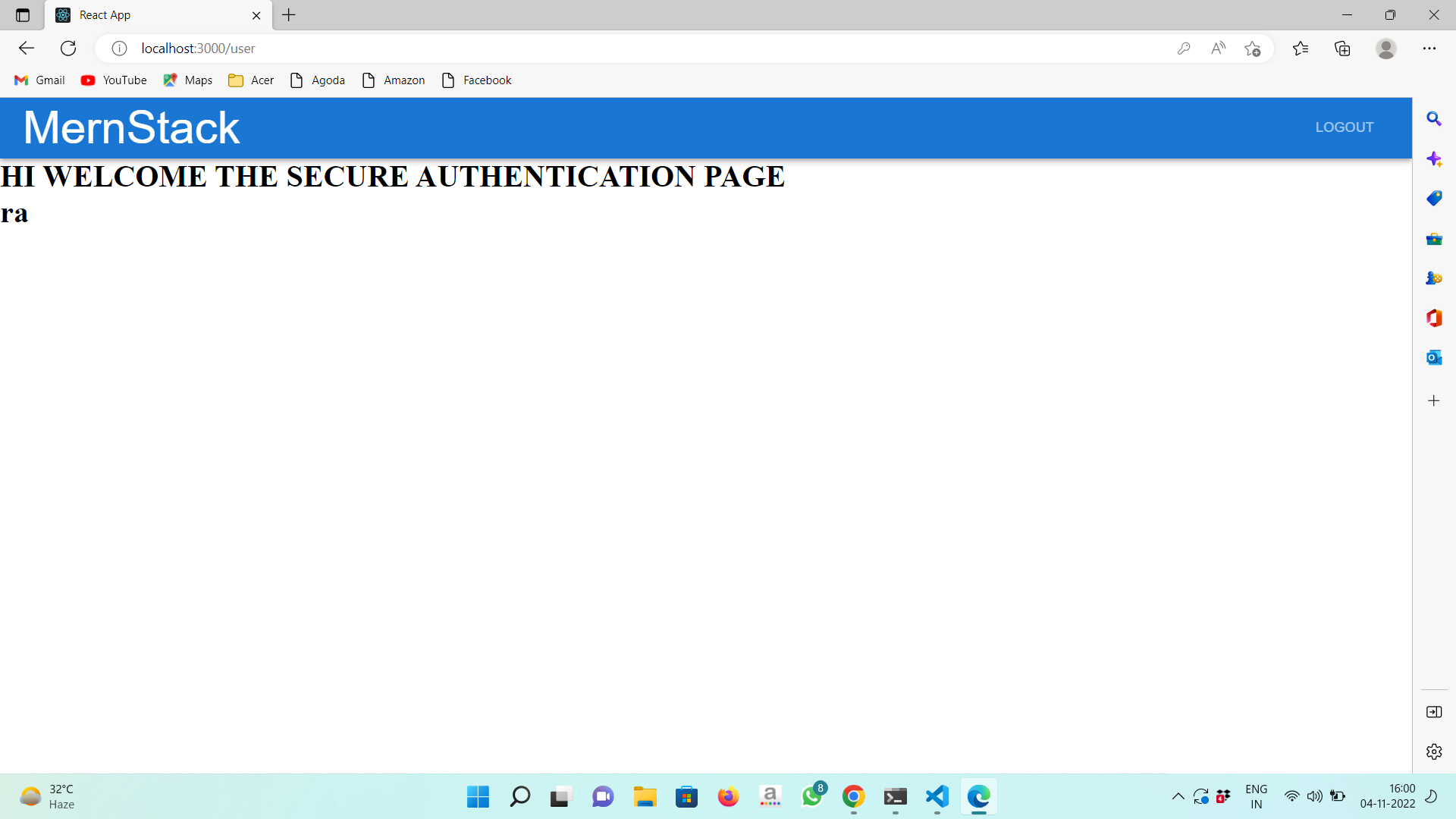Open the volume control slider
This screenshot has height=819, width=1456.
pos(1314,796)
